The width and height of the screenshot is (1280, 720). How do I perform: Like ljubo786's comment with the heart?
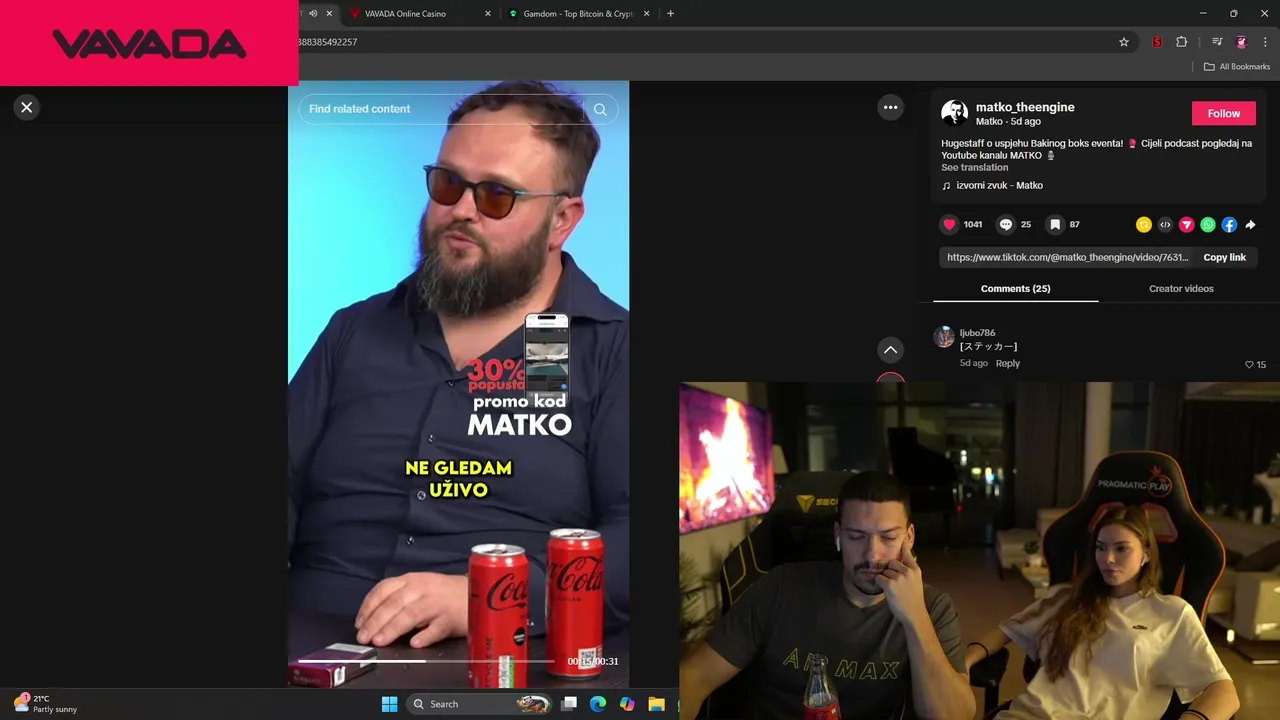pos(1249,365)
